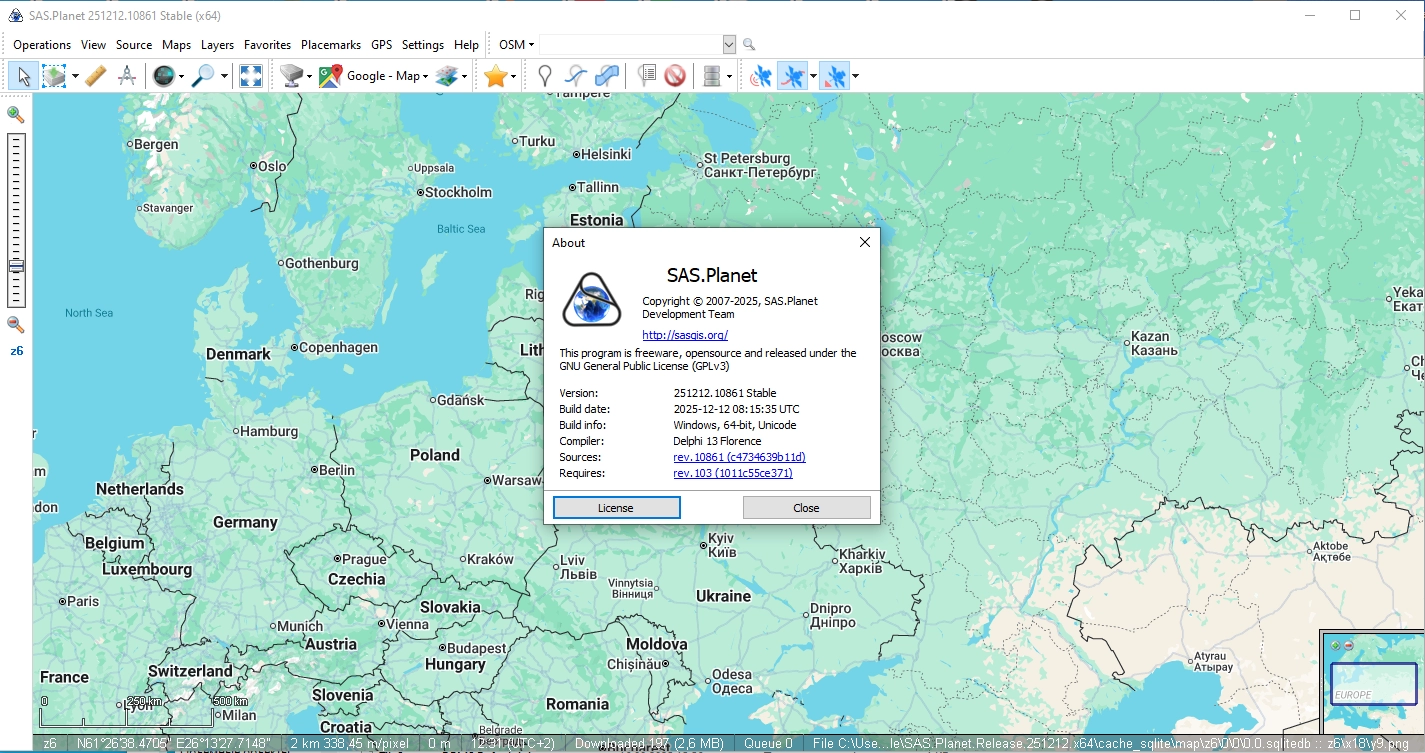Open the Operations menu
Image resolution: width=1425 pixels, height=753 pixels.
42,45
